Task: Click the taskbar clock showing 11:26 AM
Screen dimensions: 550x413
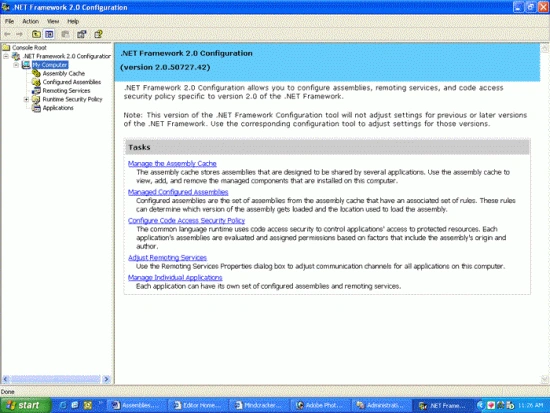Action: coord(531,405)
